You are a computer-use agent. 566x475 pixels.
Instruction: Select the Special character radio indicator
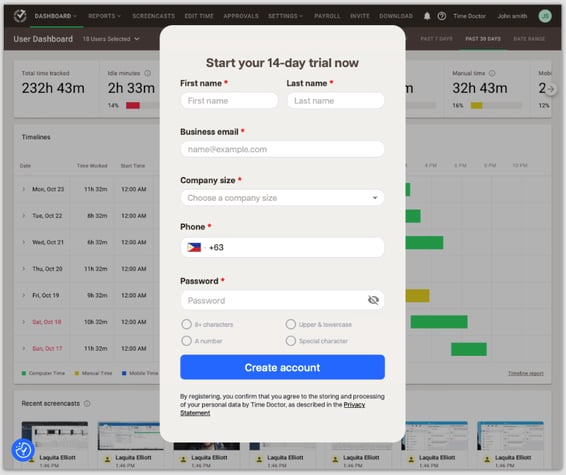point(291,341)
